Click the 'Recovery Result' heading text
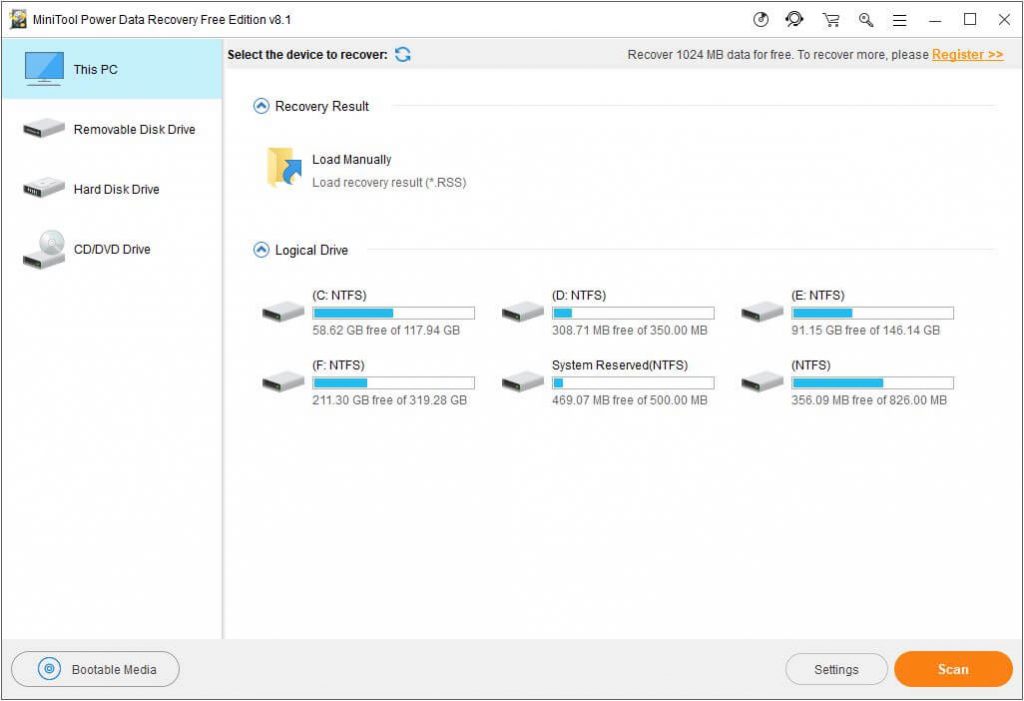This screenshot has width=1024, height=701. (x=322, y=106)
